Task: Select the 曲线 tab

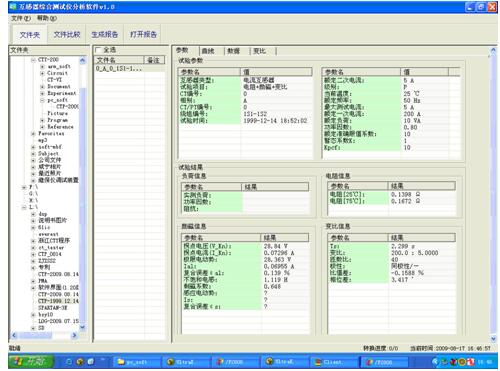Action: tap(208, 51)
